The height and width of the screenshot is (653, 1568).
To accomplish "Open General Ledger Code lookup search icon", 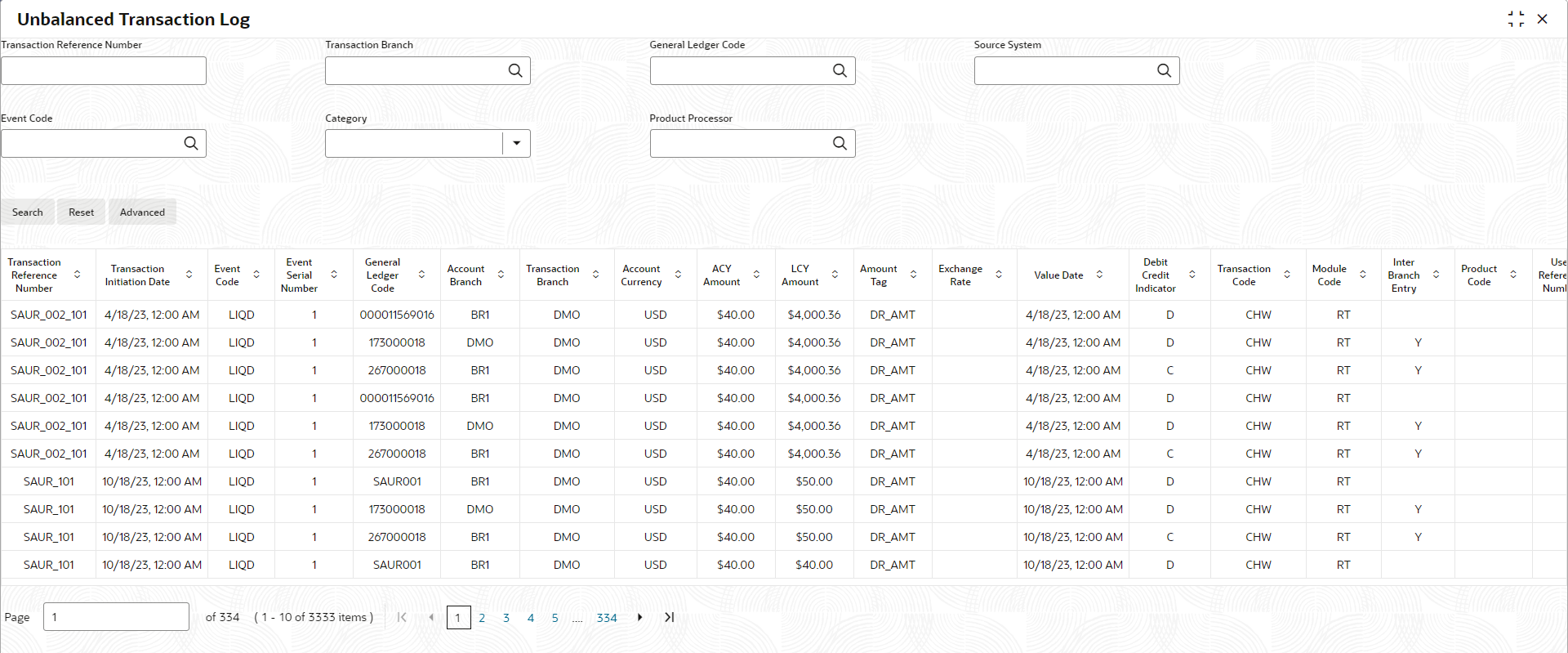I will click(840, 70).
